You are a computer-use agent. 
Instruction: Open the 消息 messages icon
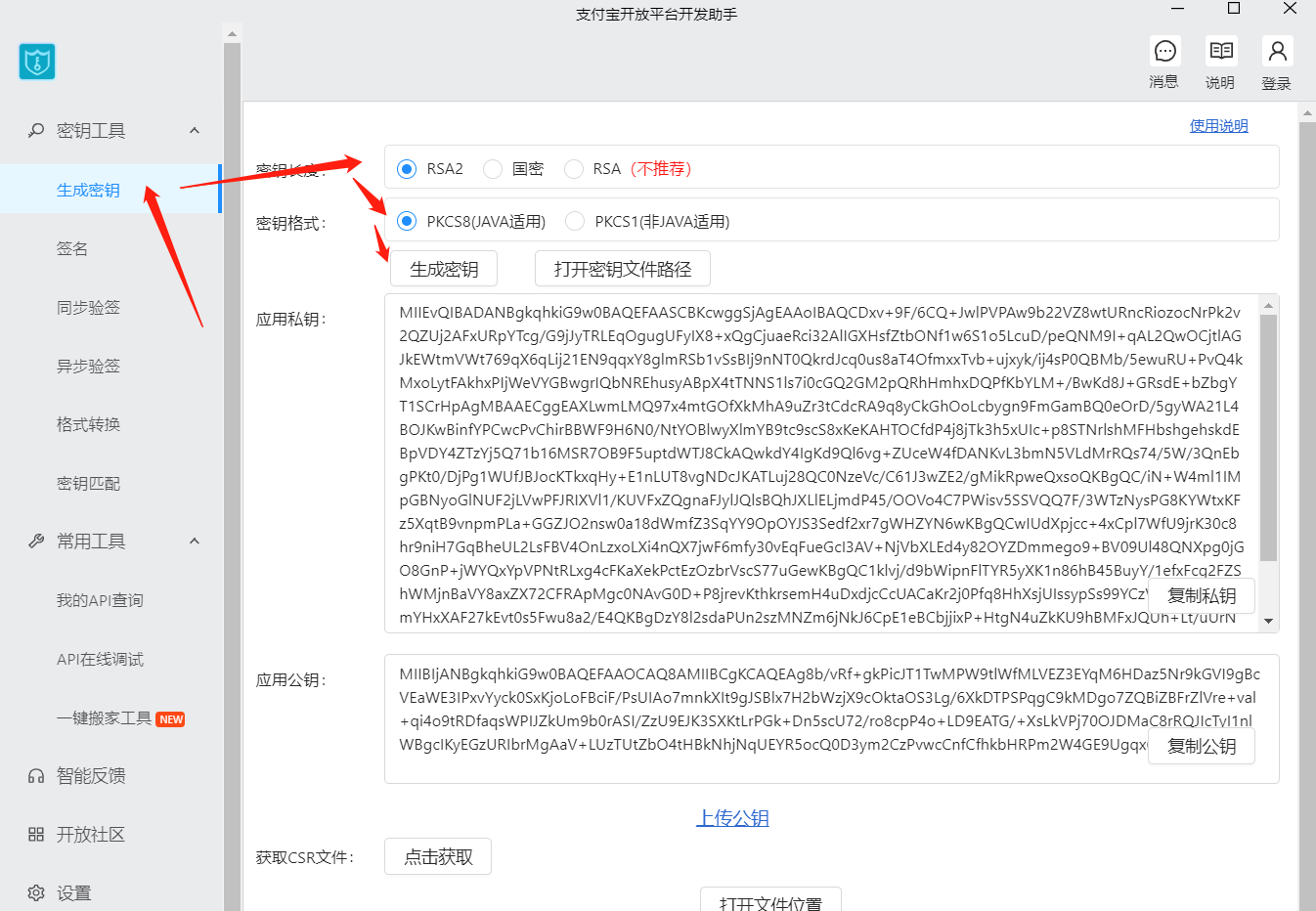pyautogui.click(x=1164, y=51)
